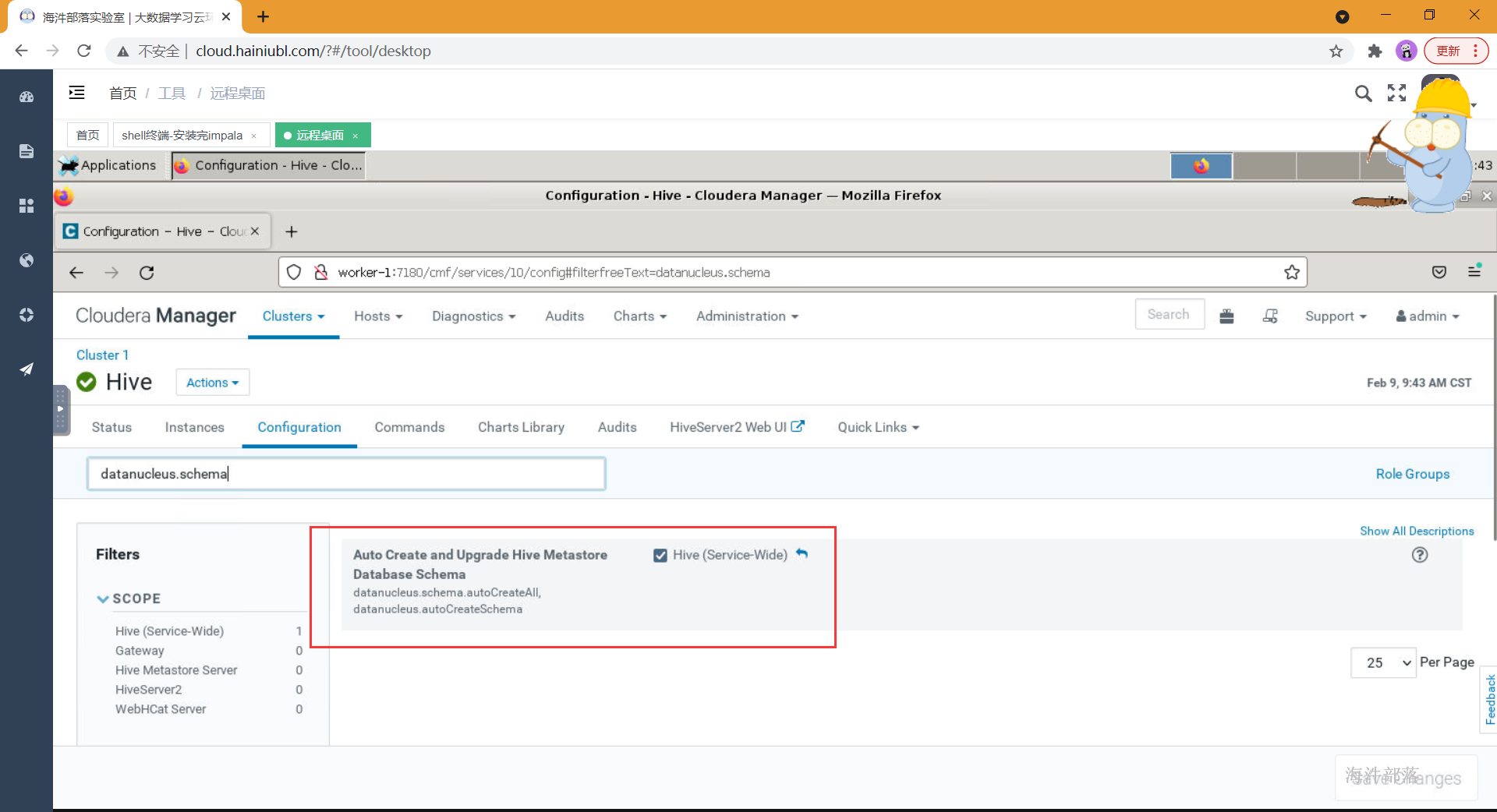
Task: Open the paper plane icon in sidebar
Action: click(27, 369)
